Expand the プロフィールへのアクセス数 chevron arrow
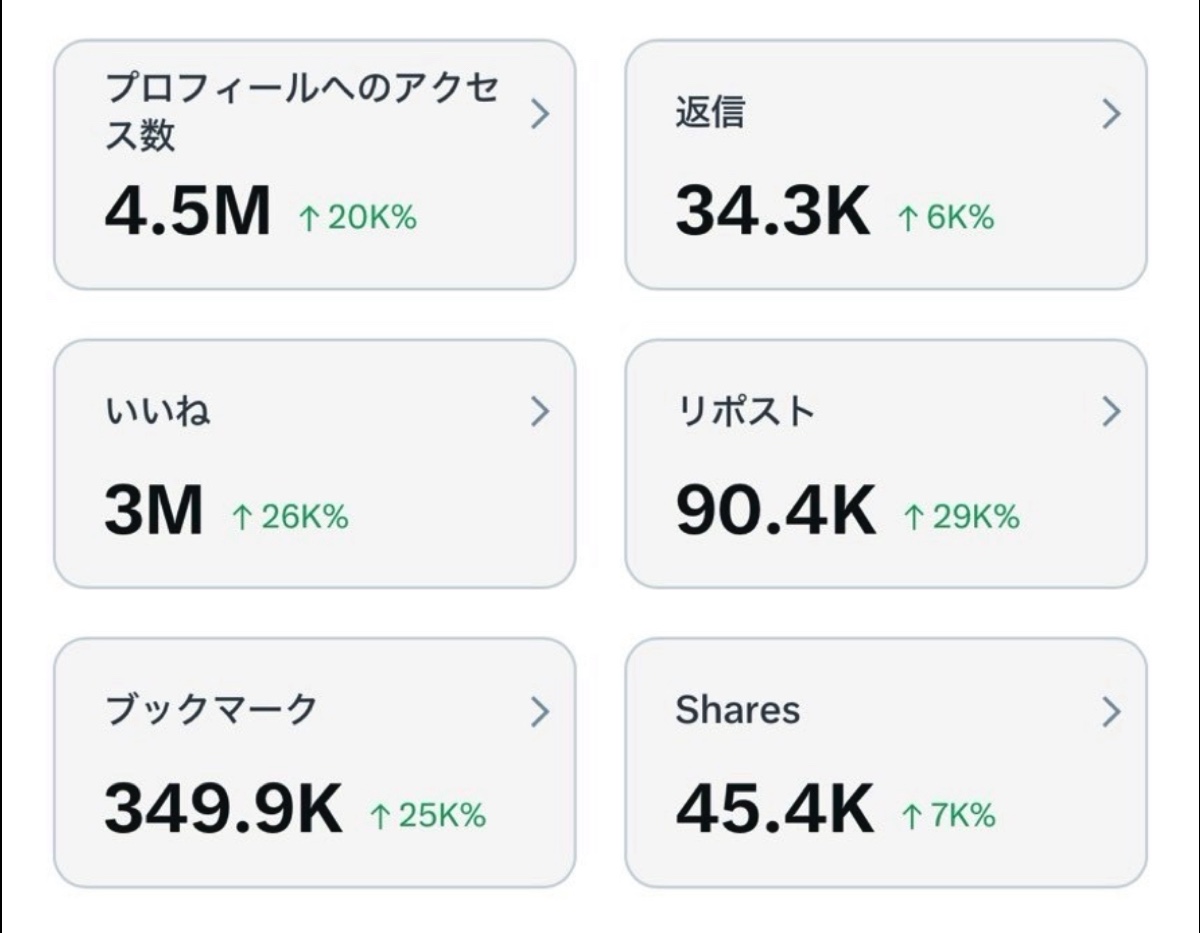Image resolution: width=1200 pixels, height=933 pixels. (540, 115)
